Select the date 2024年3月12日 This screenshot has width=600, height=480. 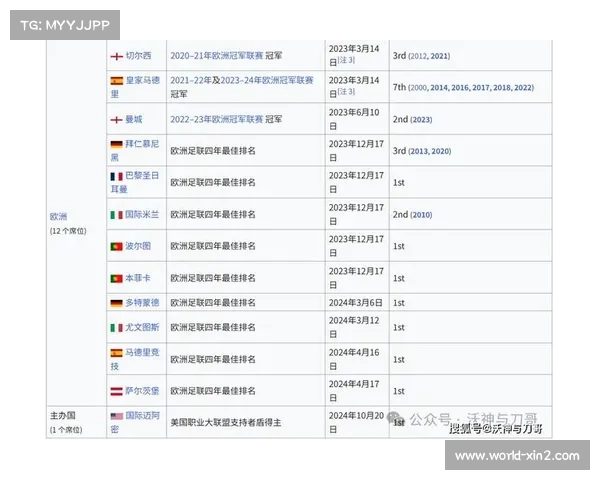(354, 327)
